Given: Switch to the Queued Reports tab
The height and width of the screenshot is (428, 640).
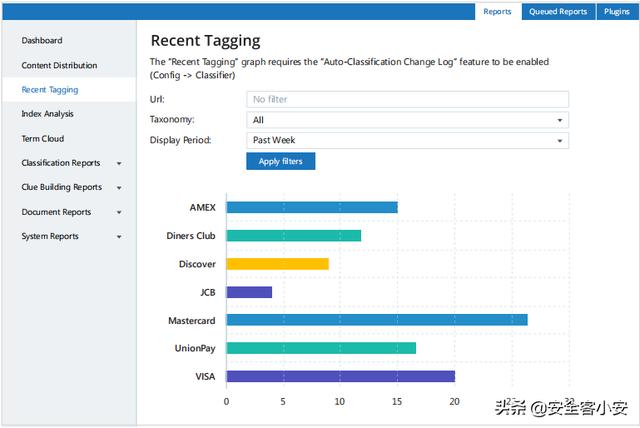Looking at the screenshot, I should (x=558, y=11).
